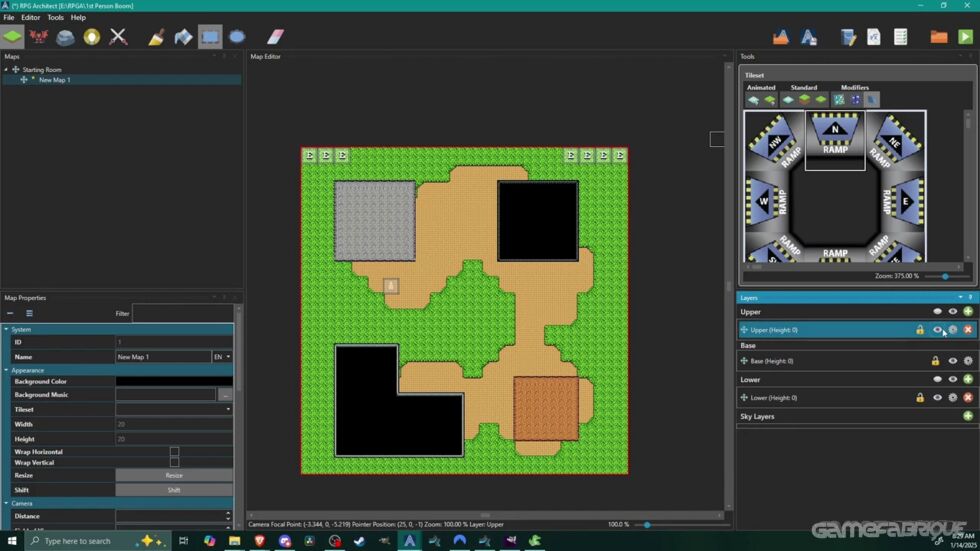Open the EN language dropdown beside Name

pos(222,357)
